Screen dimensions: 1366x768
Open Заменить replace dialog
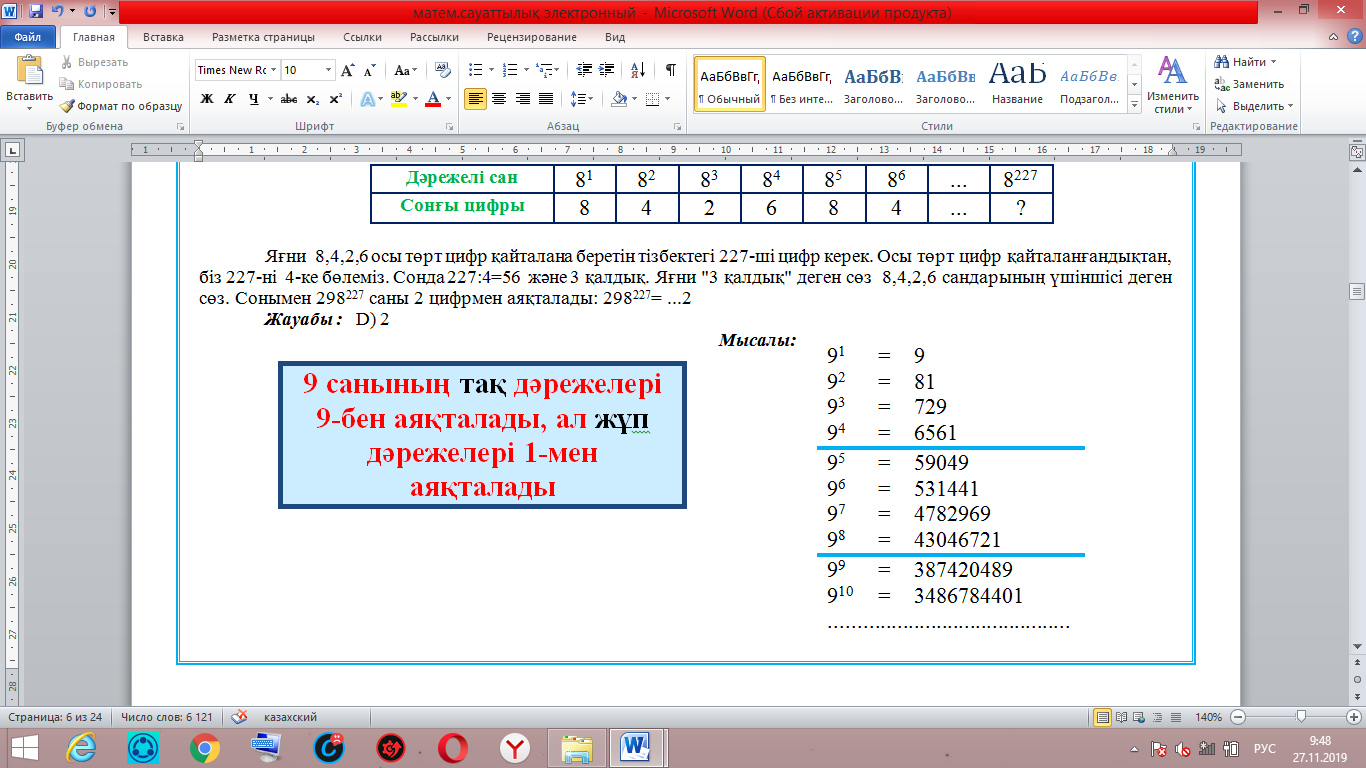click(1249, 84)
